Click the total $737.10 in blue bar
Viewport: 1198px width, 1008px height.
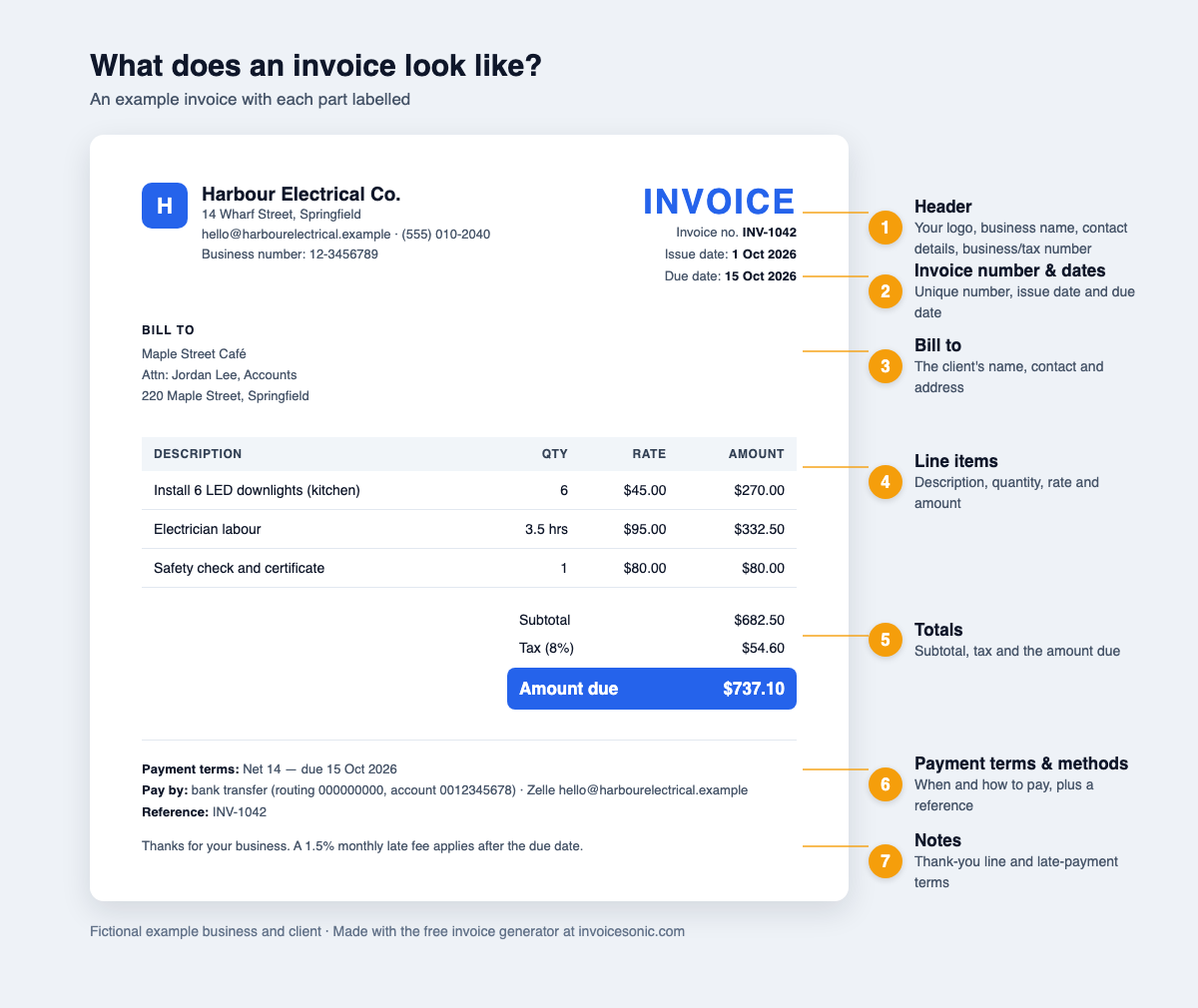[754, 689]
